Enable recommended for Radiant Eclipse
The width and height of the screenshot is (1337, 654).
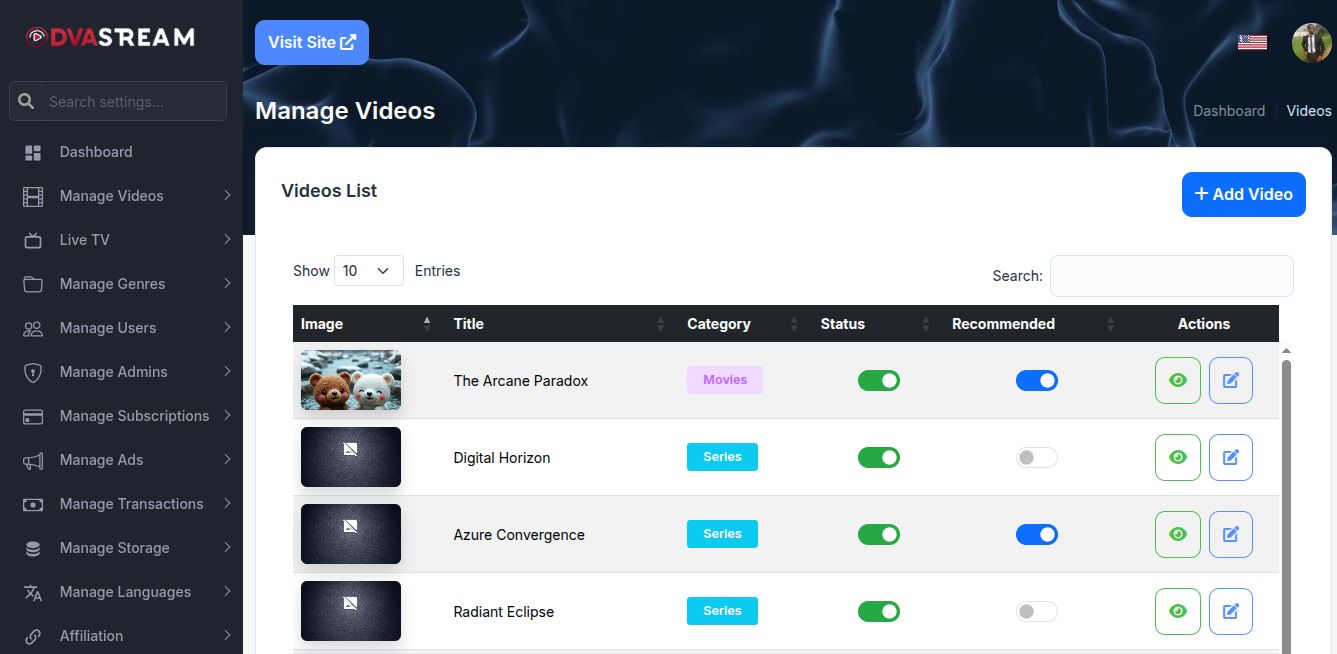pos(1037,611)
